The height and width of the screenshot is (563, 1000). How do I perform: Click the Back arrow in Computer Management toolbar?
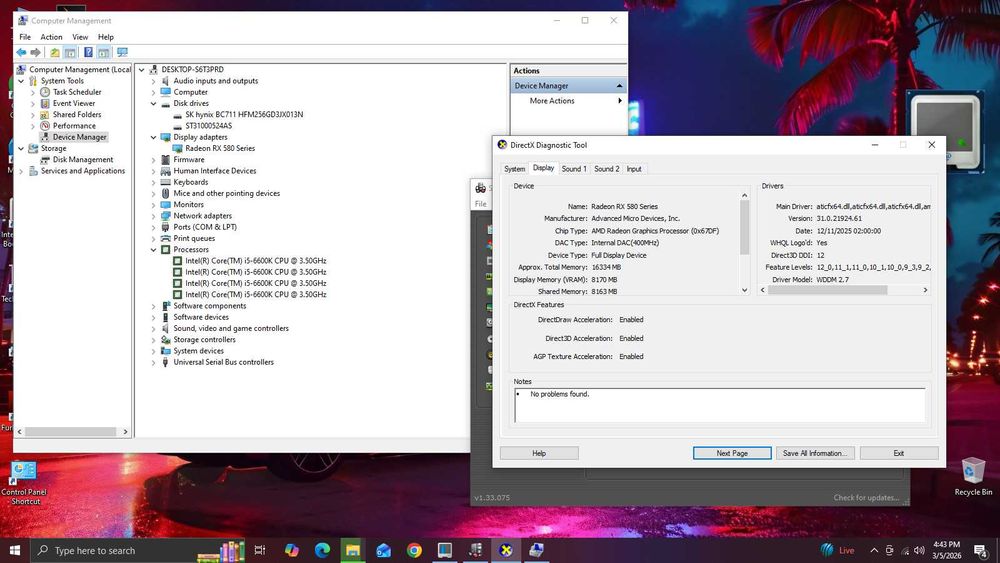point(21,52)
